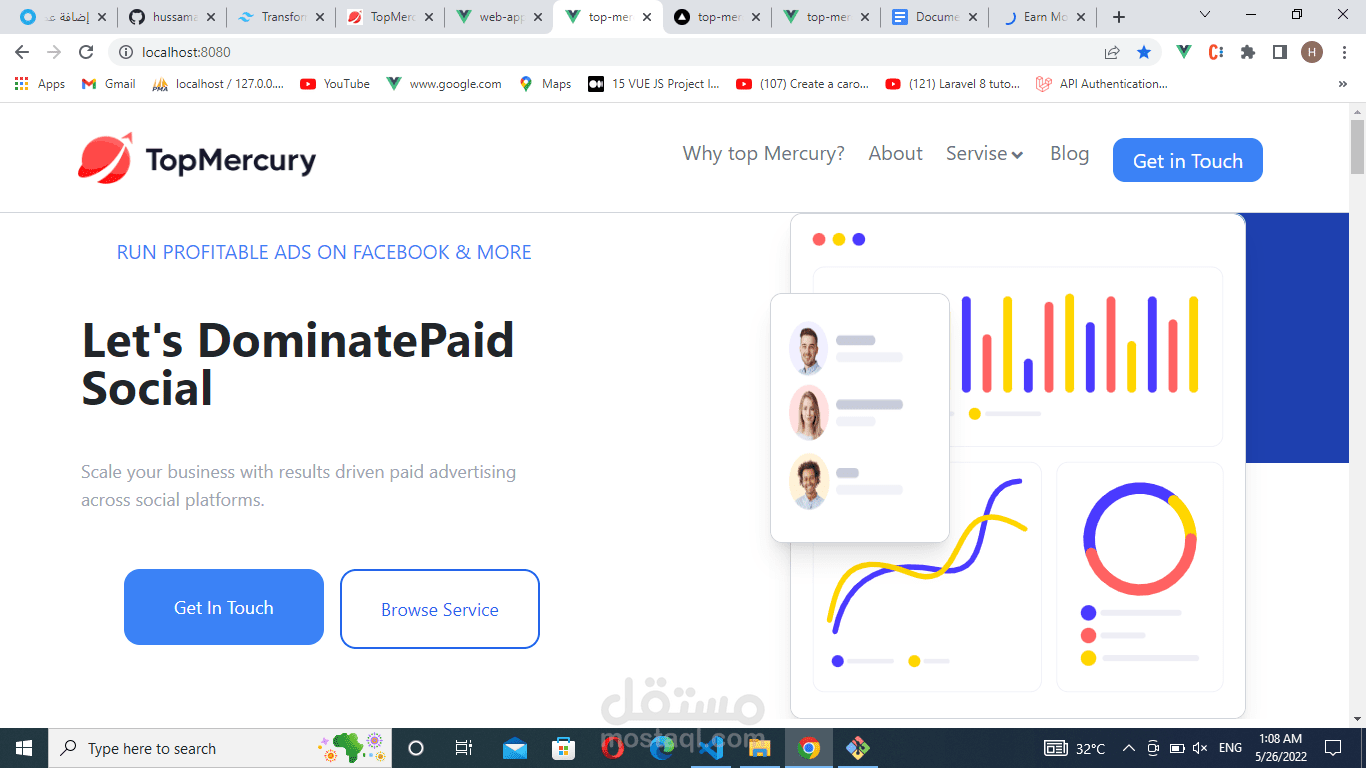
Task: Open the Vue devtools extension icon
Action: point(1184,52)
